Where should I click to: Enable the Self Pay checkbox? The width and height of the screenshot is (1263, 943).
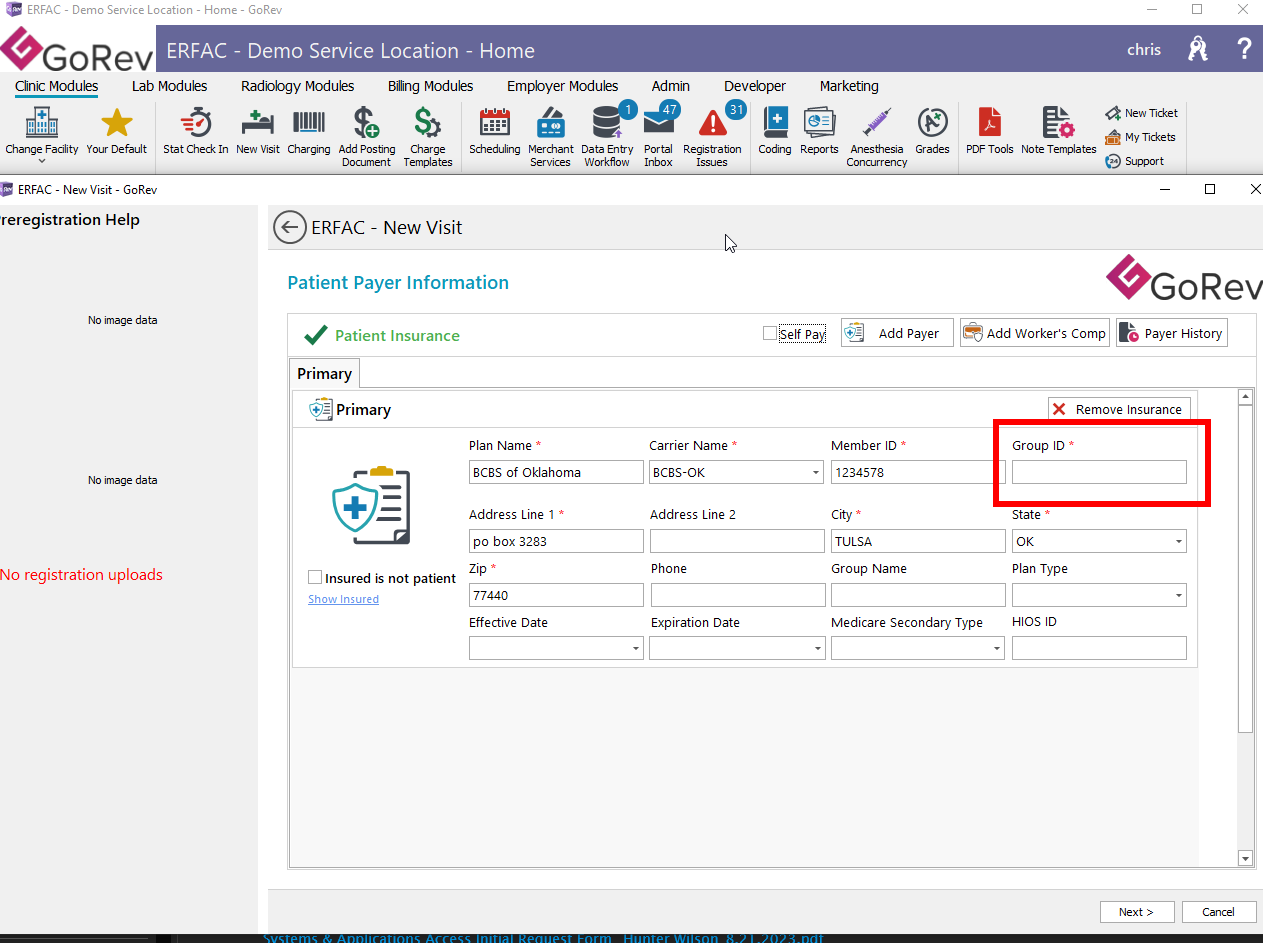[x=769, y=334]
